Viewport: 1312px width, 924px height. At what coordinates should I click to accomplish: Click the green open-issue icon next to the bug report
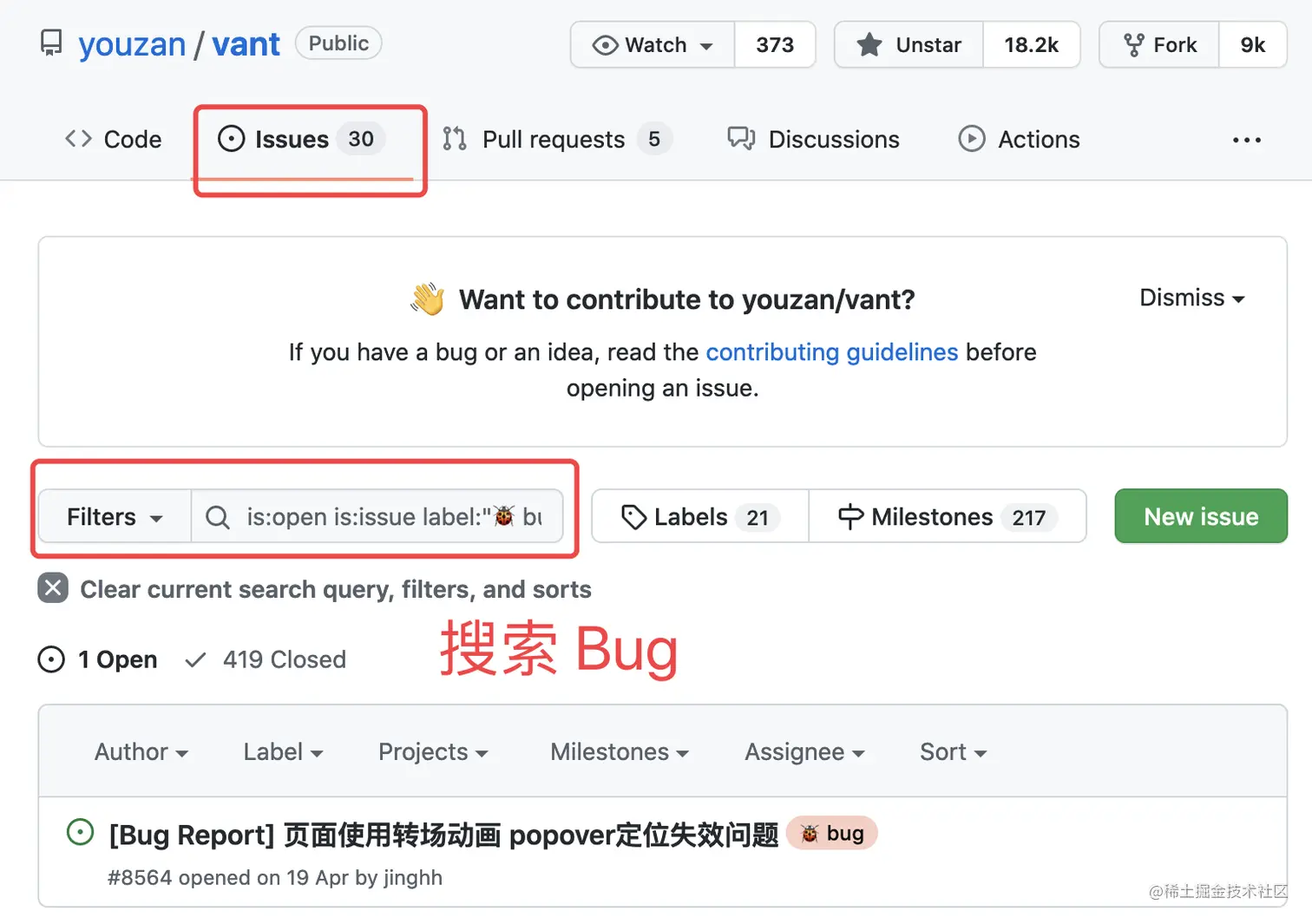coord(80,832)
